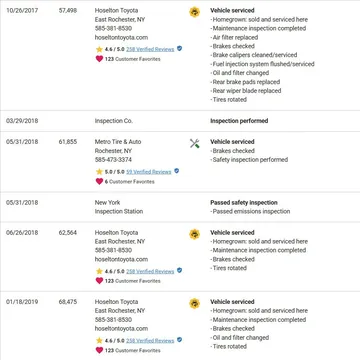360x360 pixels.
Task: Click the star icon in the 06/26/2018 entry
Action: tap(99, 271)
